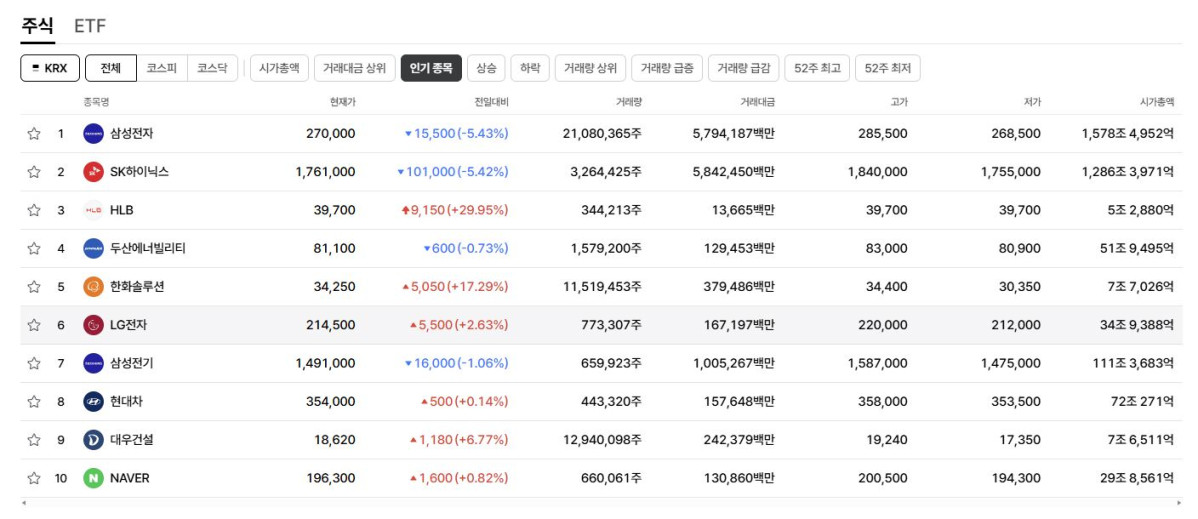Image resolution: width=1198 pixels, height=519 pixels.
Task: Click HLB's change value +29.95%
Action: [x=455, y=210]
